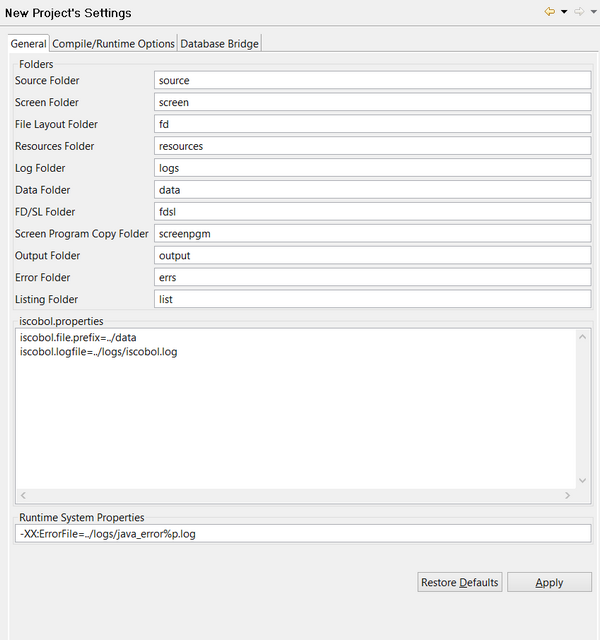Click the scroll-down arrow in iscobol.properties
The height and width of the screenshot is (640, 600).
(583, 481)
